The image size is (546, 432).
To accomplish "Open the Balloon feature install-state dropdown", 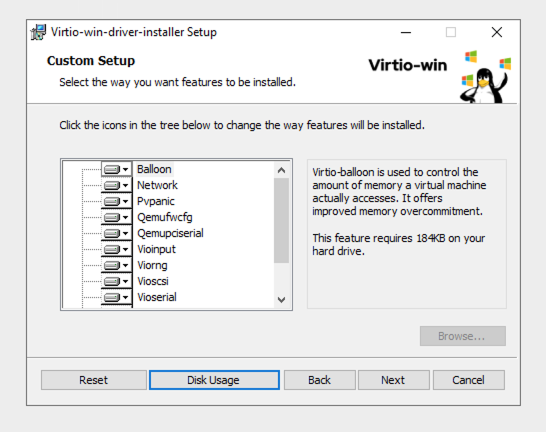I will click(x=116, y=170).
